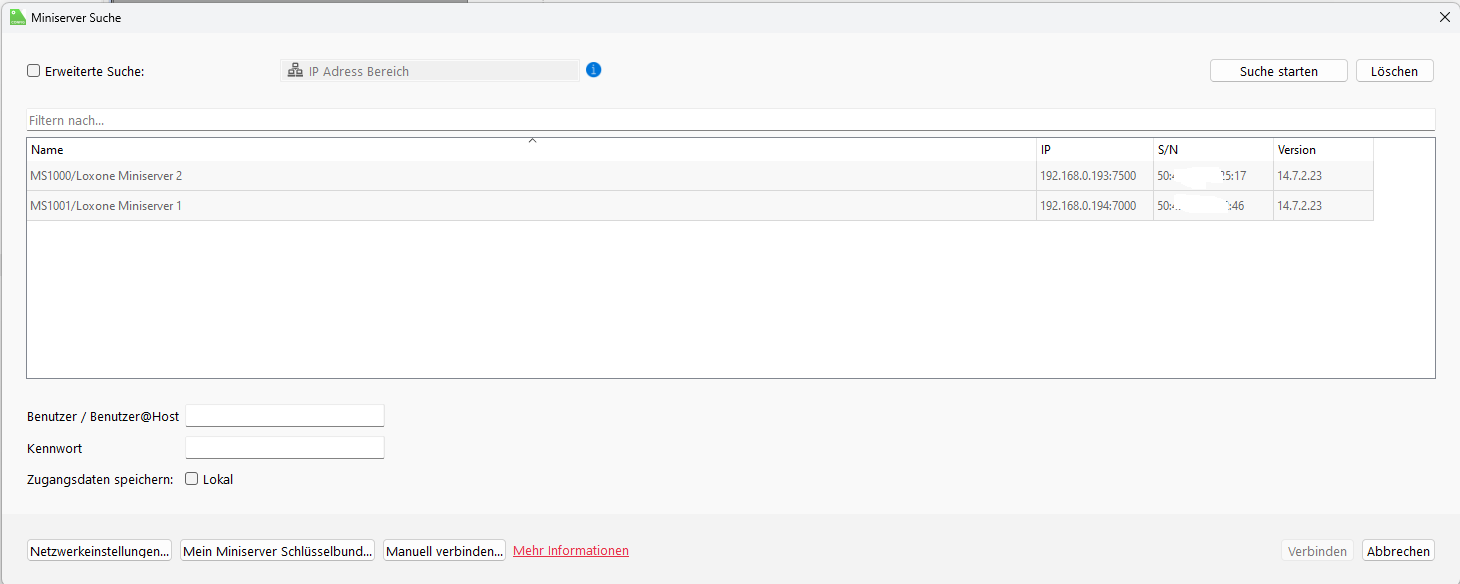The height and width of the screenshot is (584, 1460).
Task: Click the IP Adress Bereich input field
Action: [x=430, y=71]
